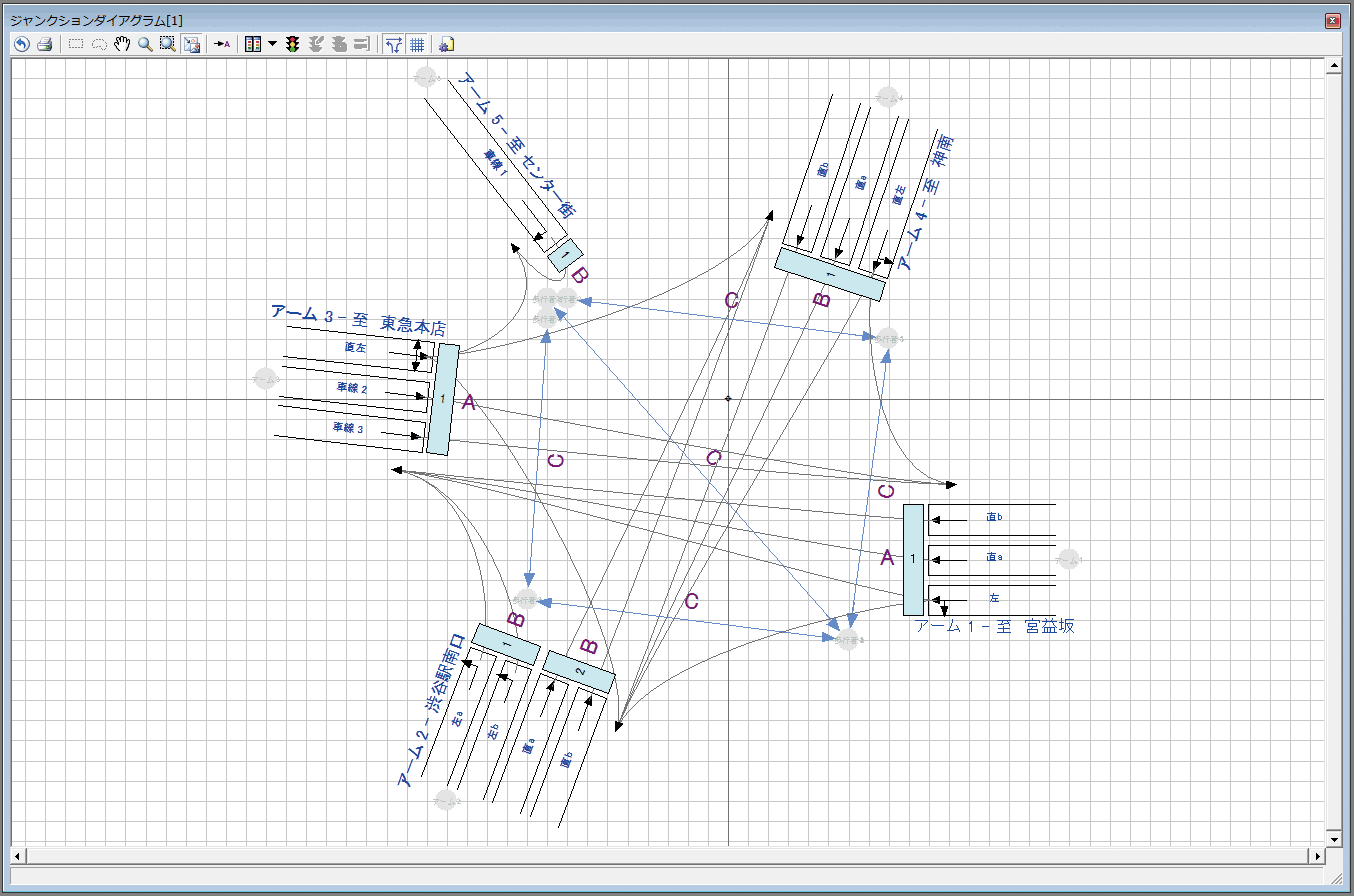Click the vertical scrollbar down arrow
The width and height of the screenshot is (1354, 896).
click(1332, 838)
